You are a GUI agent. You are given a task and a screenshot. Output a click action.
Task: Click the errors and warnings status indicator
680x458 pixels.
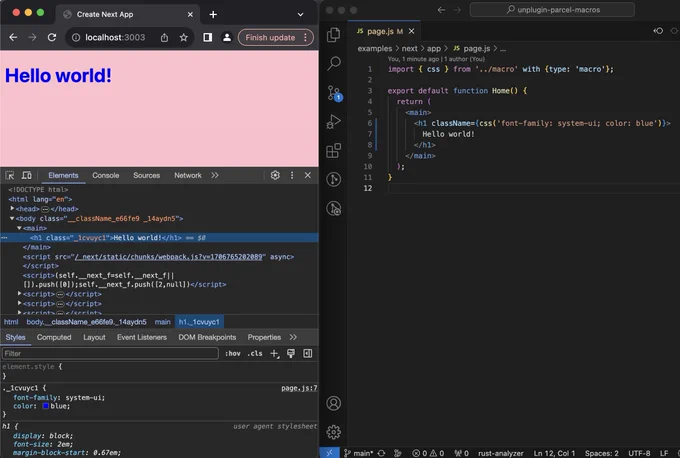428,453
